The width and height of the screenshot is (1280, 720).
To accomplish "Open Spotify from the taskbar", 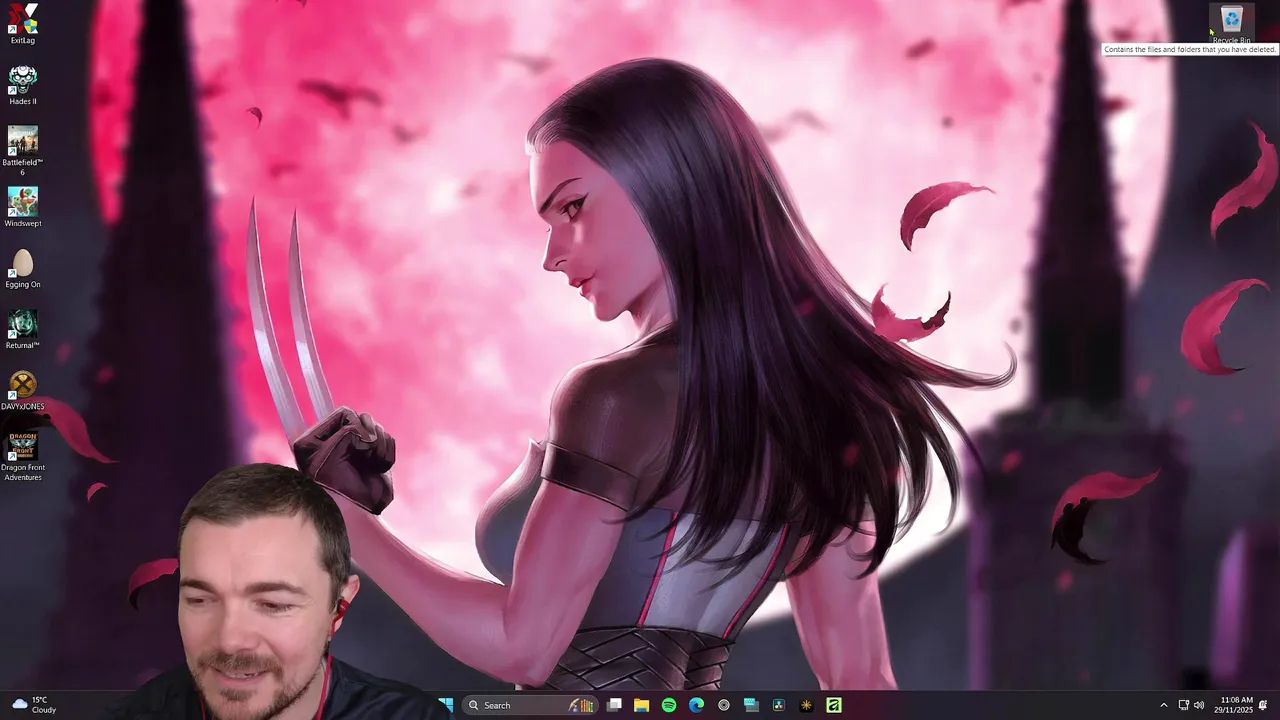I will pyautogui.click(x=669, y=705).
